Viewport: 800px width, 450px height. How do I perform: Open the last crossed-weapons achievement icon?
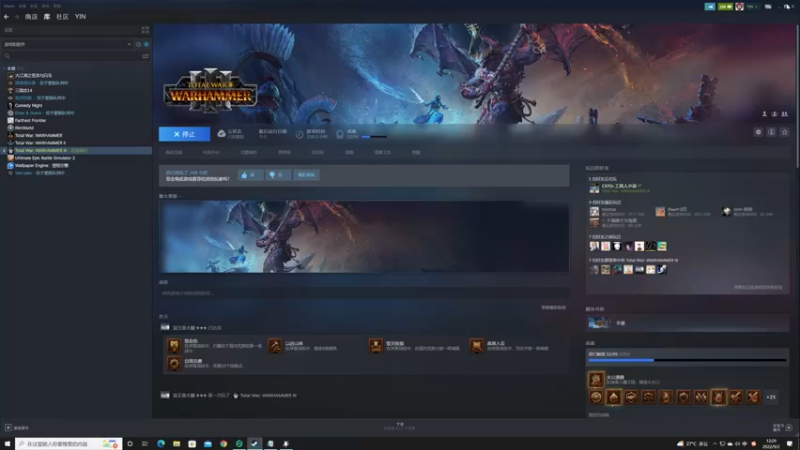point(753,397)
